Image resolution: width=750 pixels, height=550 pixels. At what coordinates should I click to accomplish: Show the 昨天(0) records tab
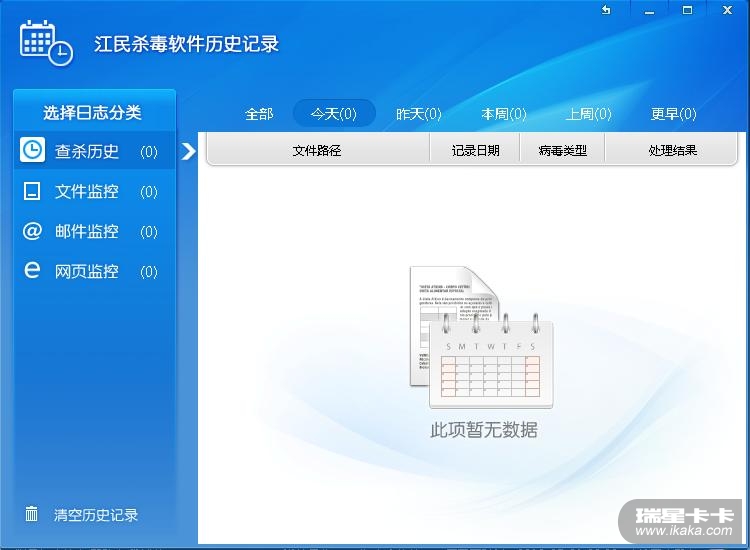pyautogui.click(x=419, y=114)
